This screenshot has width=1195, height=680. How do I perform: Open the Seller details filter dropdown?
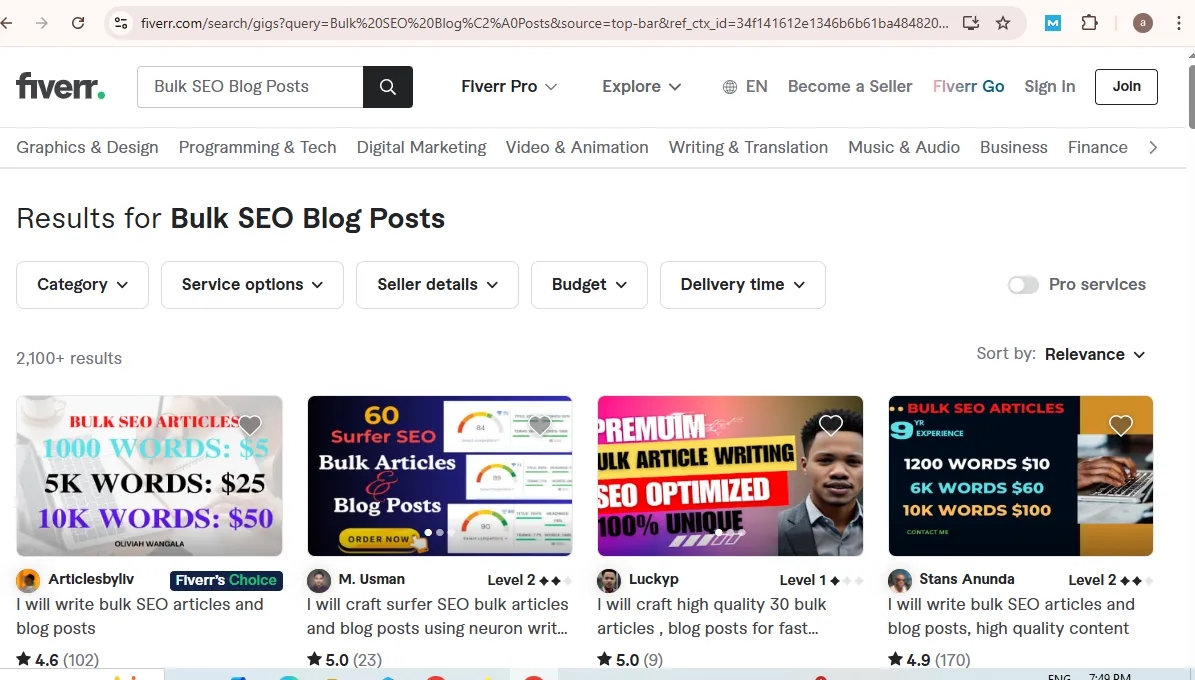(437, 284)
